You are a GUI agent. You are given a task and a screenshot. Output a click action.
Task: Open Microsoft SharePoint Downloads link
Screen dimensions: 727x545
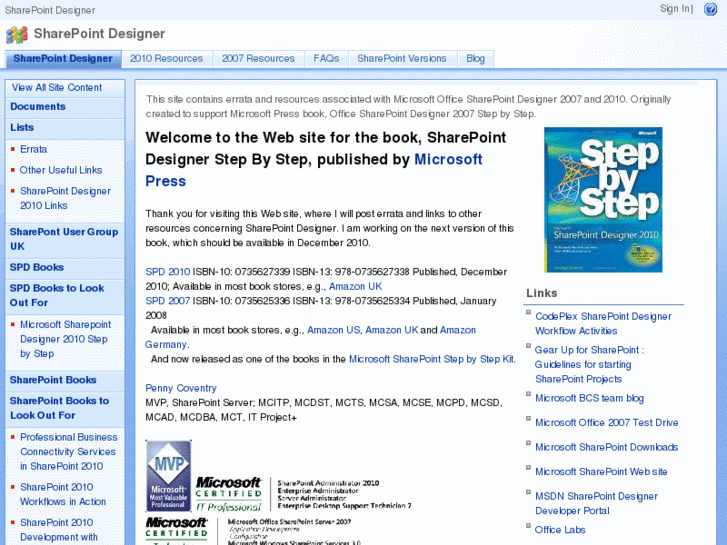click(x=606, y=448)
